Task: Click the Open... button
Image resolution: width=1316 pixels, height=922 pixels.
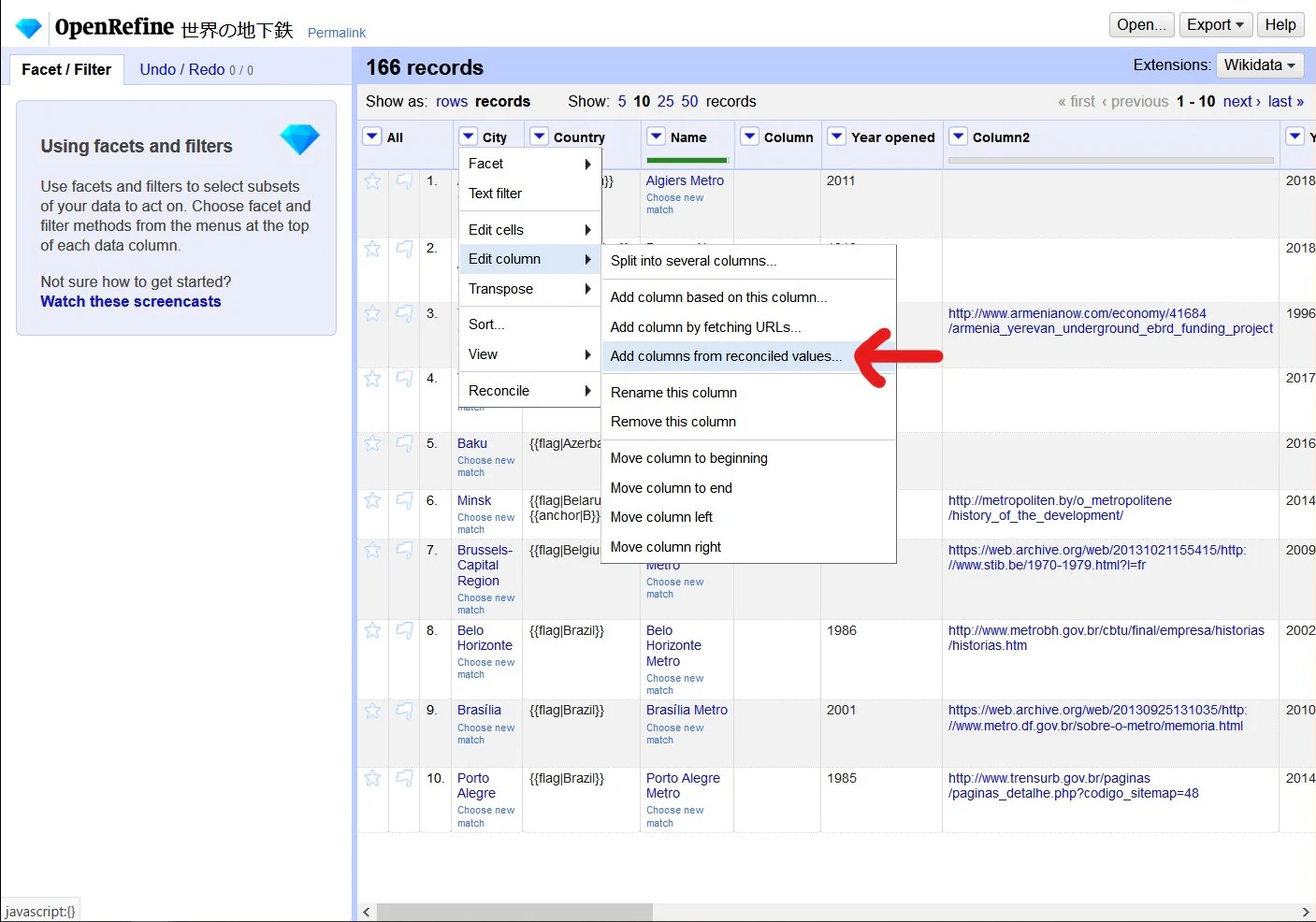Action: 1141,25
